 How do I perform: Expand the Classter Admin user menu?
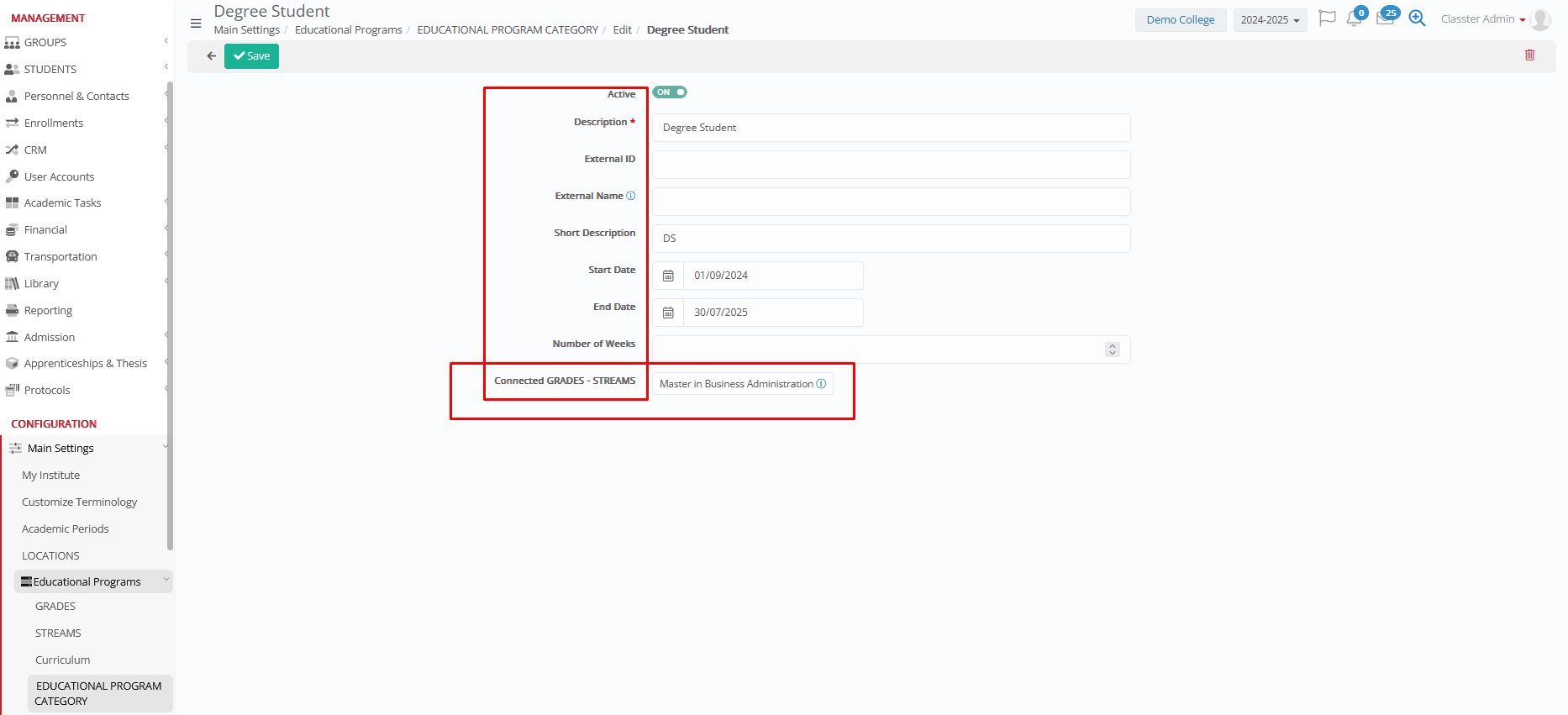pos(1483,19)
